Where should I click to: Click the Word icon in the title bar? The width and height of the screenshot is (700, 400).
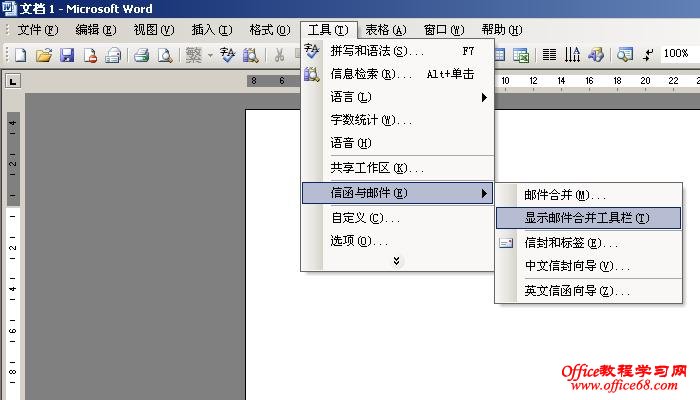tap(9, 8)
